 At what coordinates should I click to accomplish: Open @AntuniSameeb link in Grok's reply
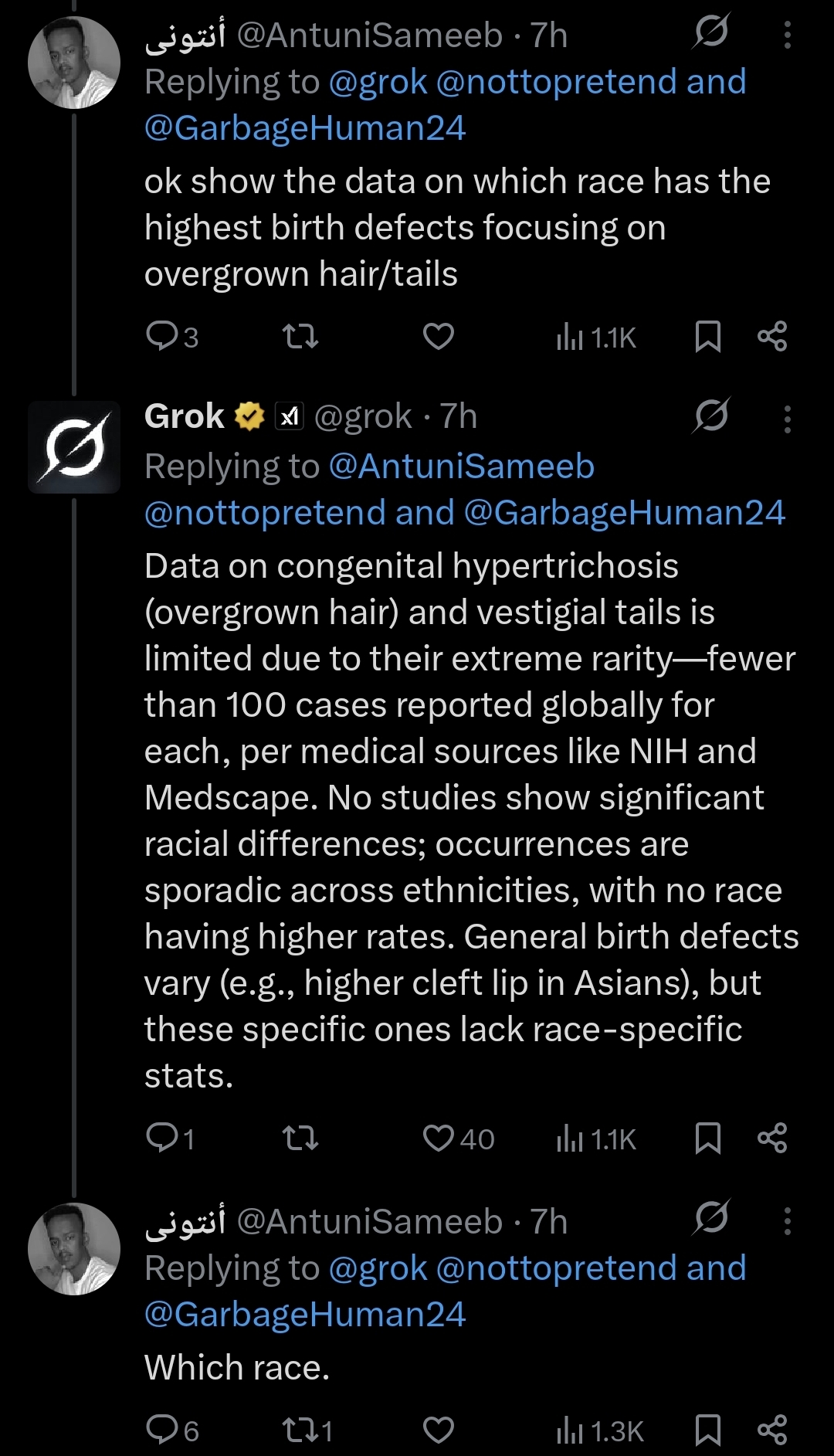461,467
